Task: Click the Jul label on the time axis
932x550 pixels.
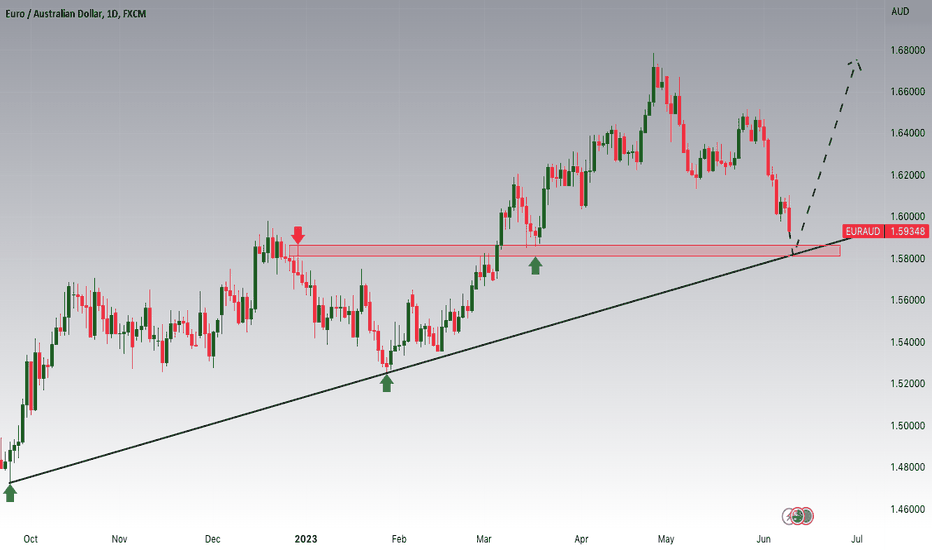Action: 857,539
